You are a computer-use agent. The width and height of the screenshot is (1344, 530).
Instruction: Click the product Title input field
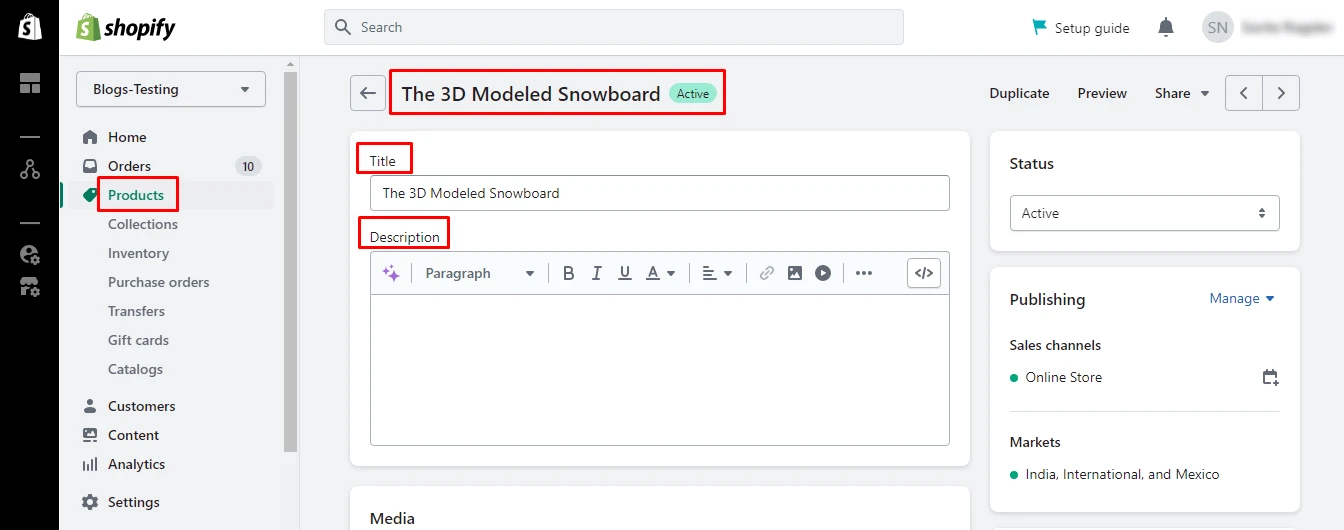(x=659, y=193)
